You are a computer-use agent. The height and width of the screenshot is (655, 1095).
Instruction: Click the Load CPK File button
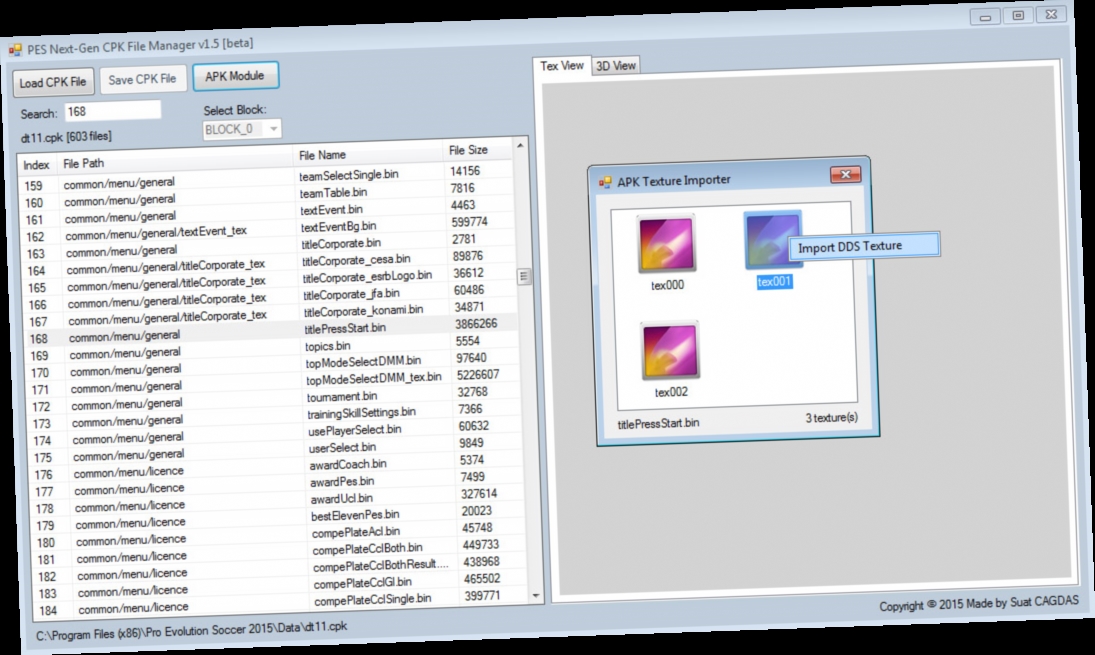point(51,82)
